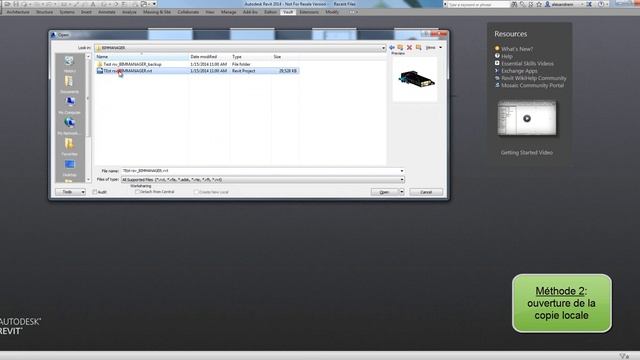This screenshot has height=360, width=640.
Task: Select 'Revit Project' type cell
Action: click(x=244, y=71)
